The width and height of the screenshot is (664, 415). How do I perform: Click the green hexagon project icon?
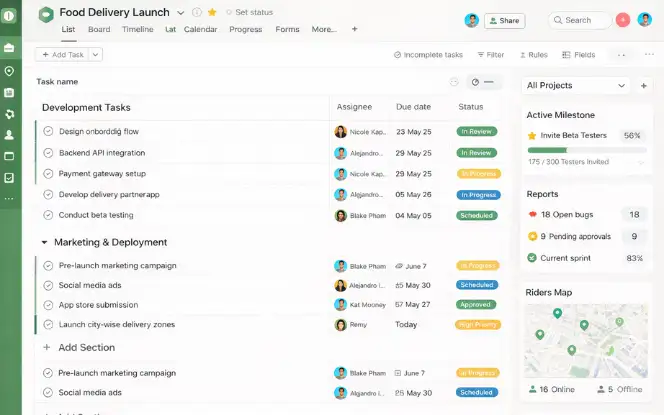[x=46, y=14]
